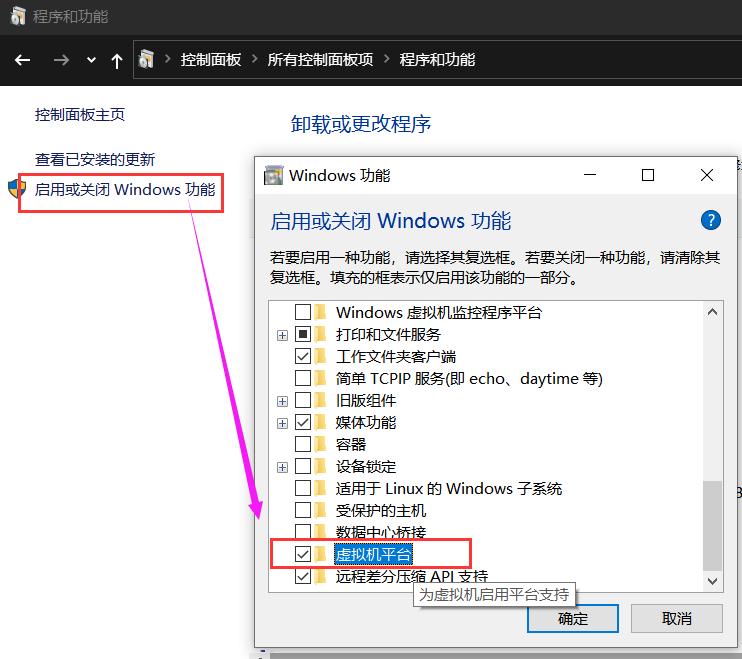
Task: Close the Windows 功能 dialog
Action: pyautogui.click(x=707, y=175)
